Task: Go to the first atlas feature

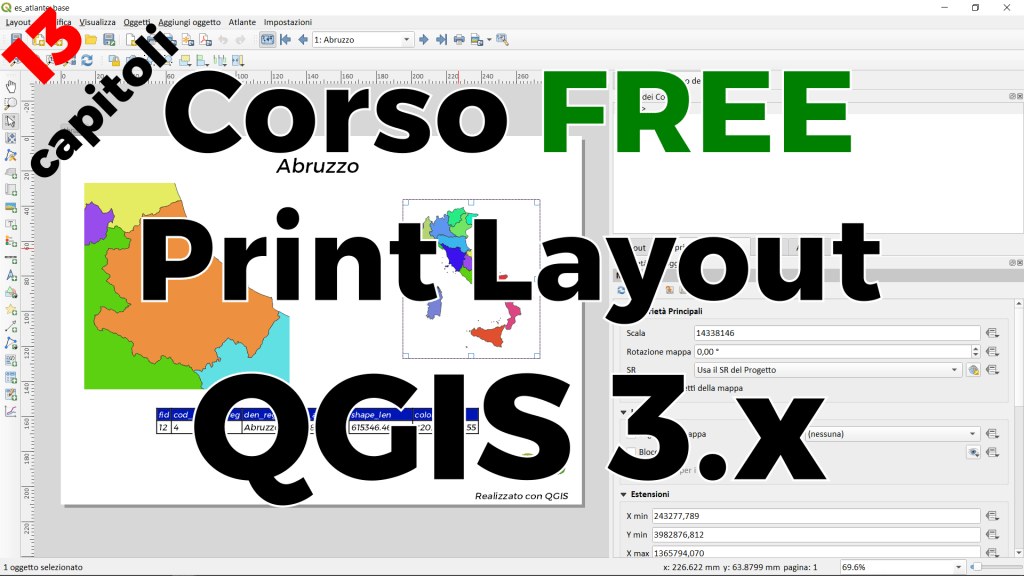Action: pyautogui.click(x=286, y=40)
